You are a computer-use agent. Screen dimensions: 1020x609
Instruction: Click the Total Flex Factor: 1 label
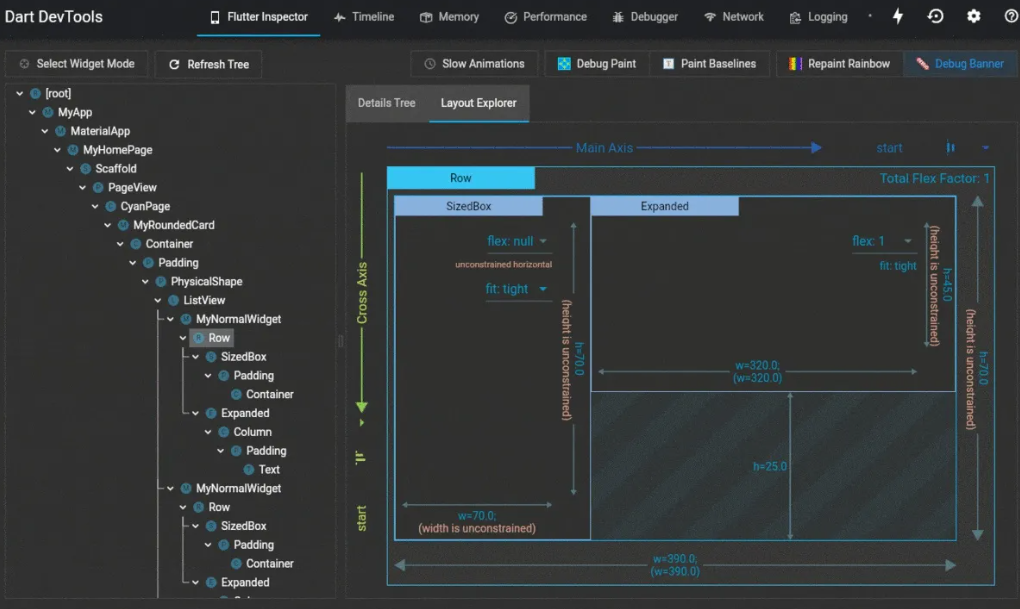[934, 178]
